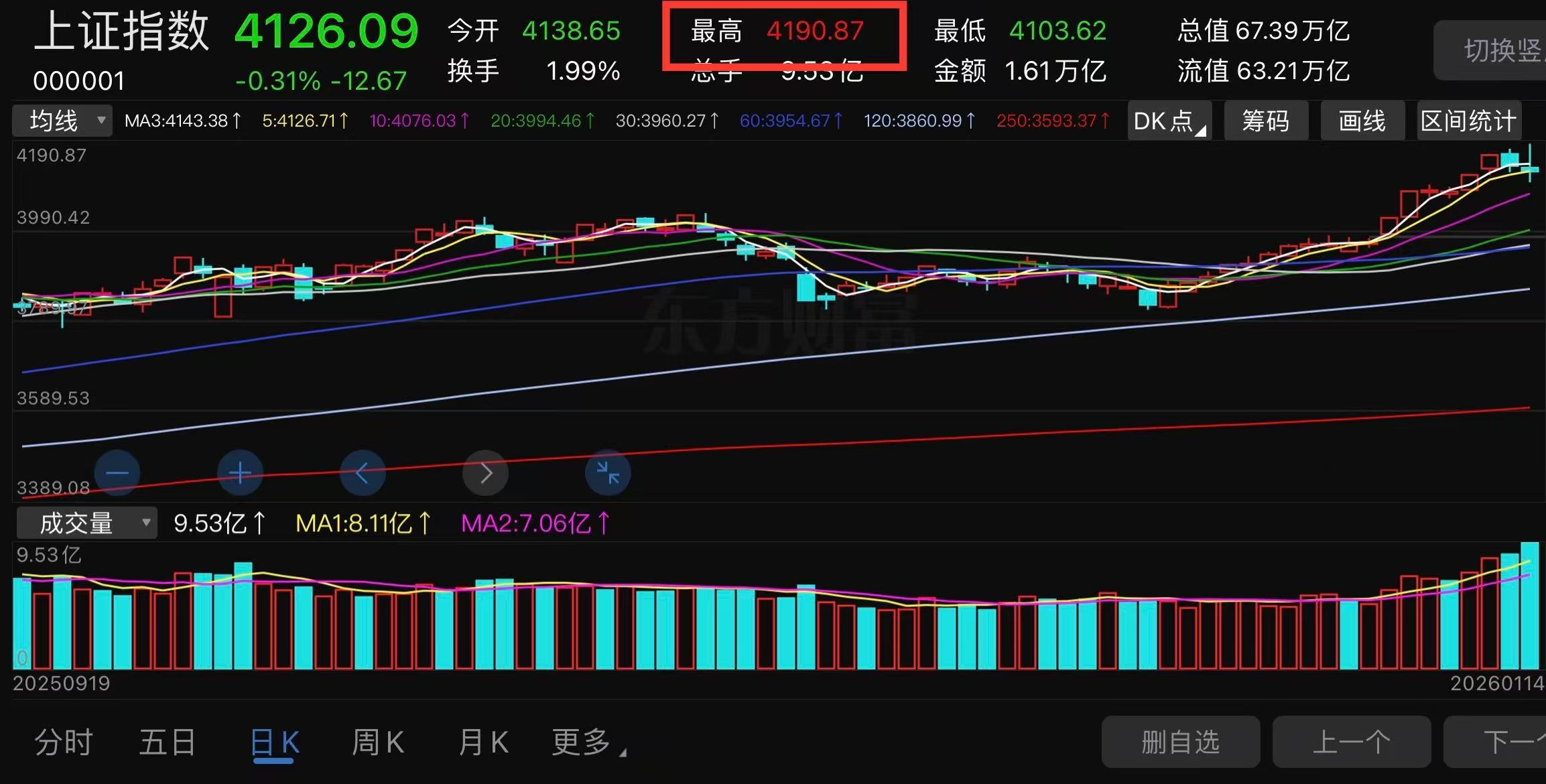Viewport: 1546px width, 784px height.
Task: Click the collapse fullscreen arrows icon
Action: 608,473
